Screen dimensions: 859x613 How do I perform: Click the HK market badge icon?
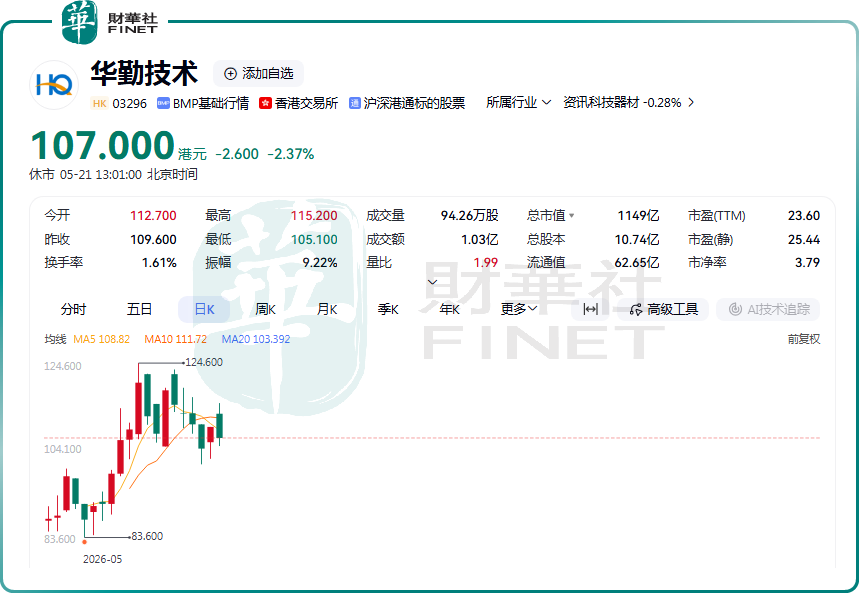point(99,104)
